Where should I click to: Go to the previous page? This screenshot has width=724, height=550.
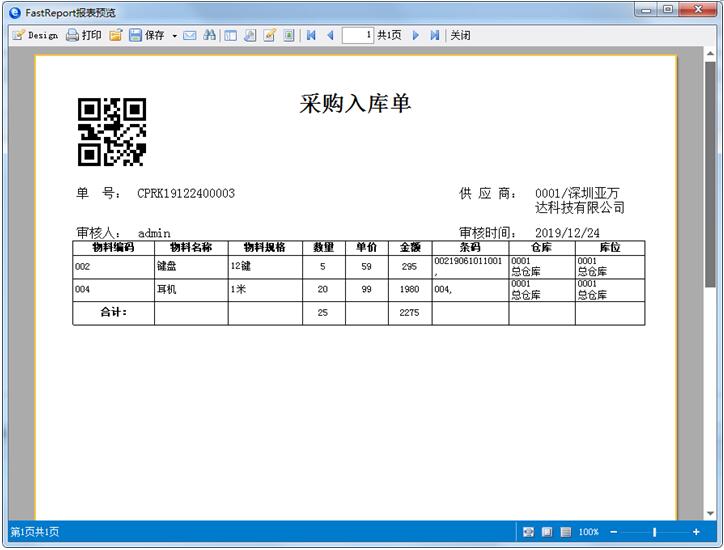(x=330, y=35)
